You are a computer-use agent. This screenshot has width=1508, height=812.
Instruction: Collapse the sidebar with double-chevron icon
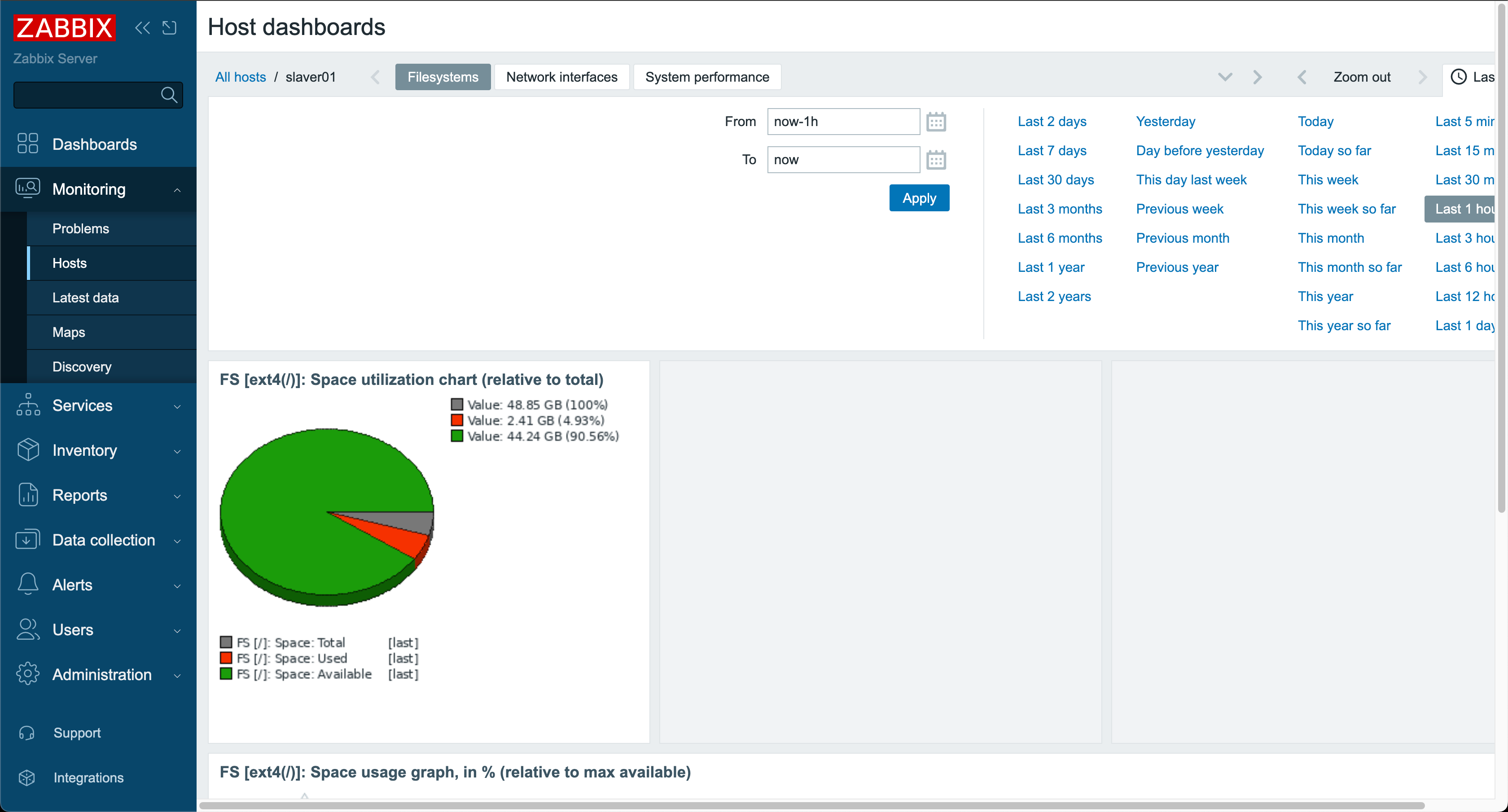click(x=142, y=27)
